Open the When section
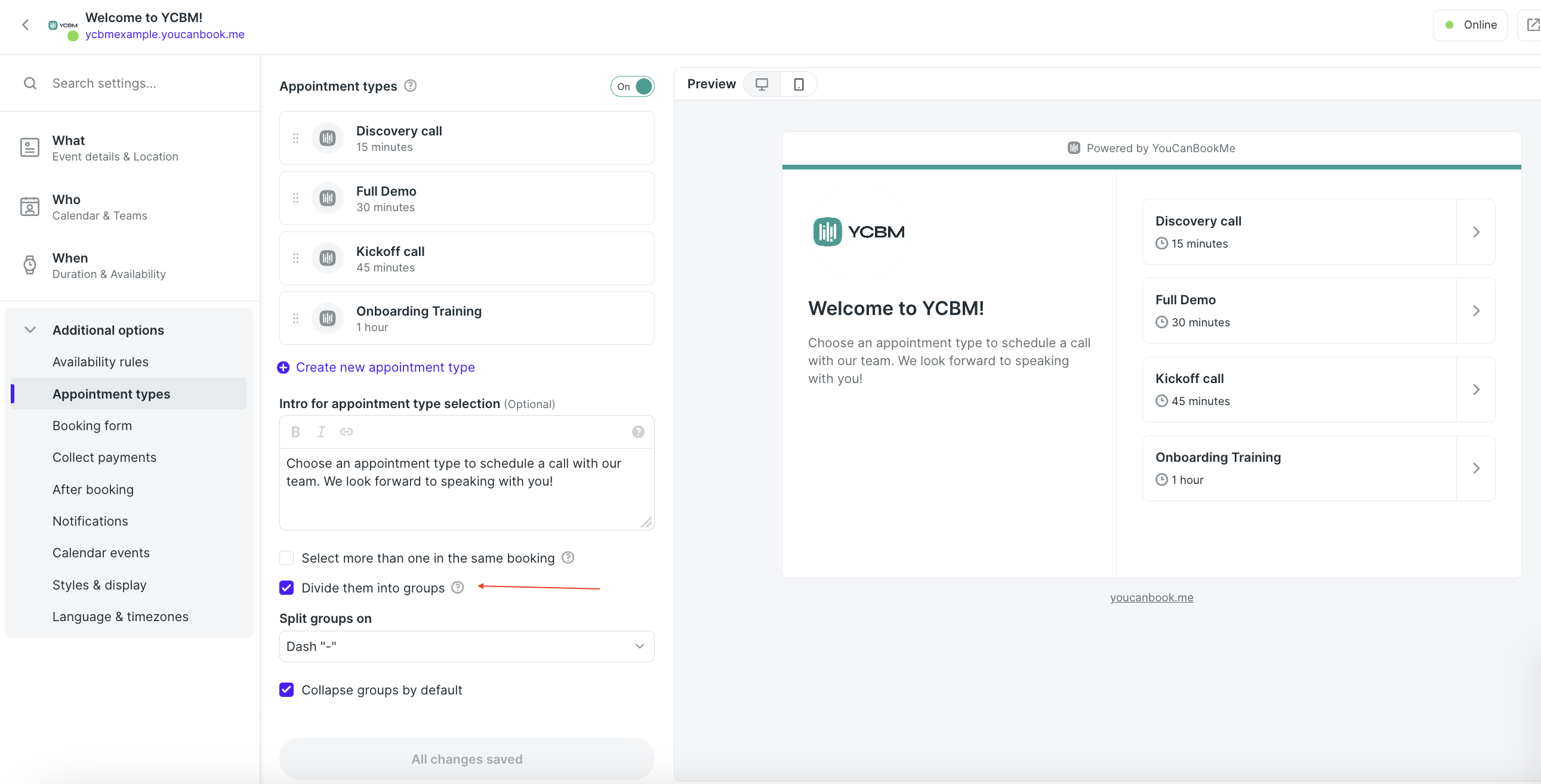 [x=130, y=266]
